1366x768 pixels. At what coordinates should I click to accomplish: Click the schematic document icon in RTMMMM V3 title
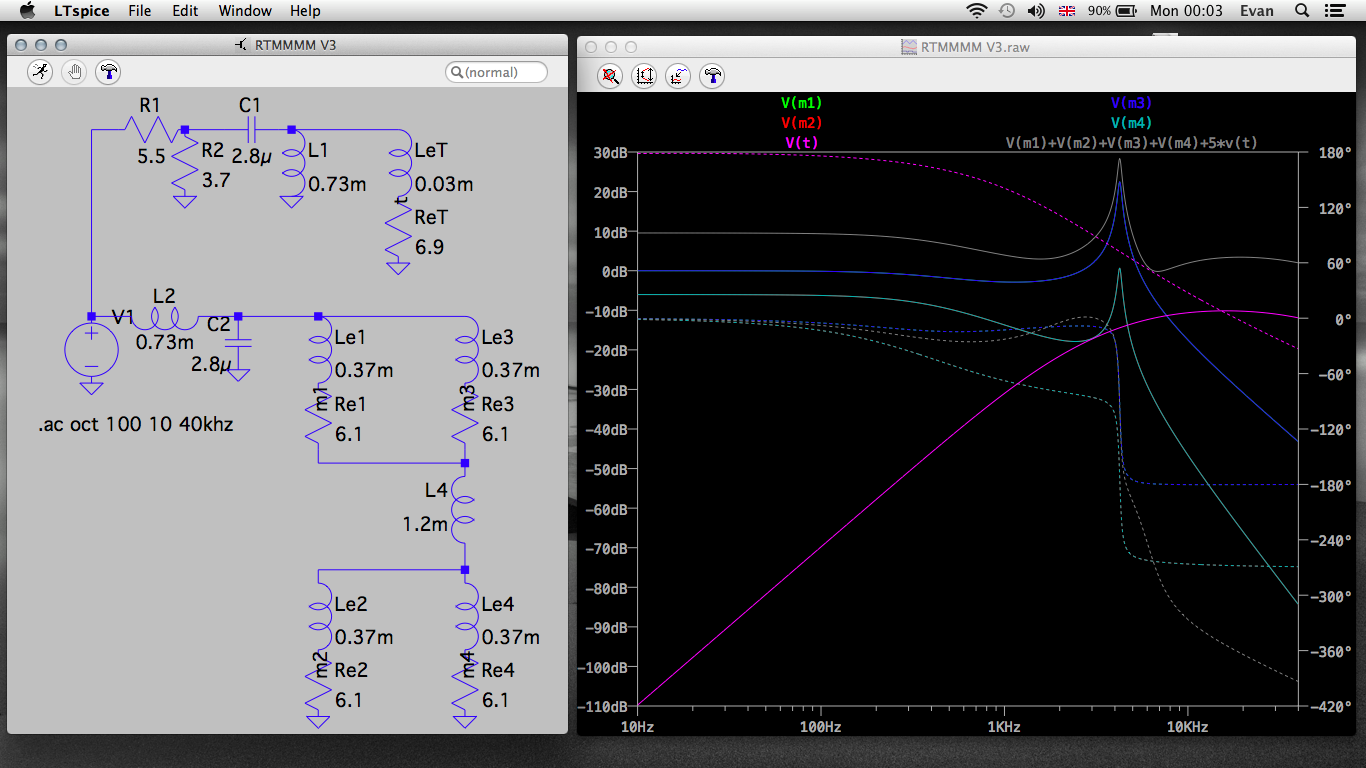pos(241,46)
